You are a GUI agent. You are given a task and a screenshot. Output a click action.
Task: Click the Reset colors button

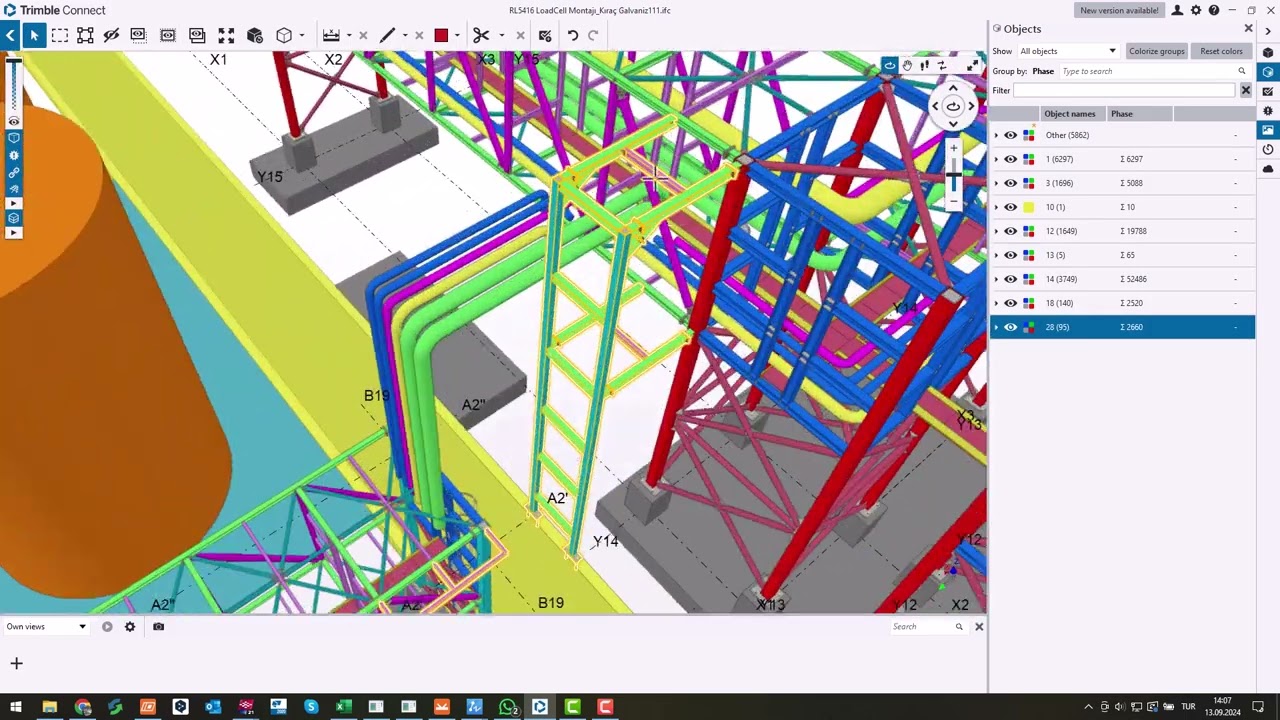point(1221,51)
